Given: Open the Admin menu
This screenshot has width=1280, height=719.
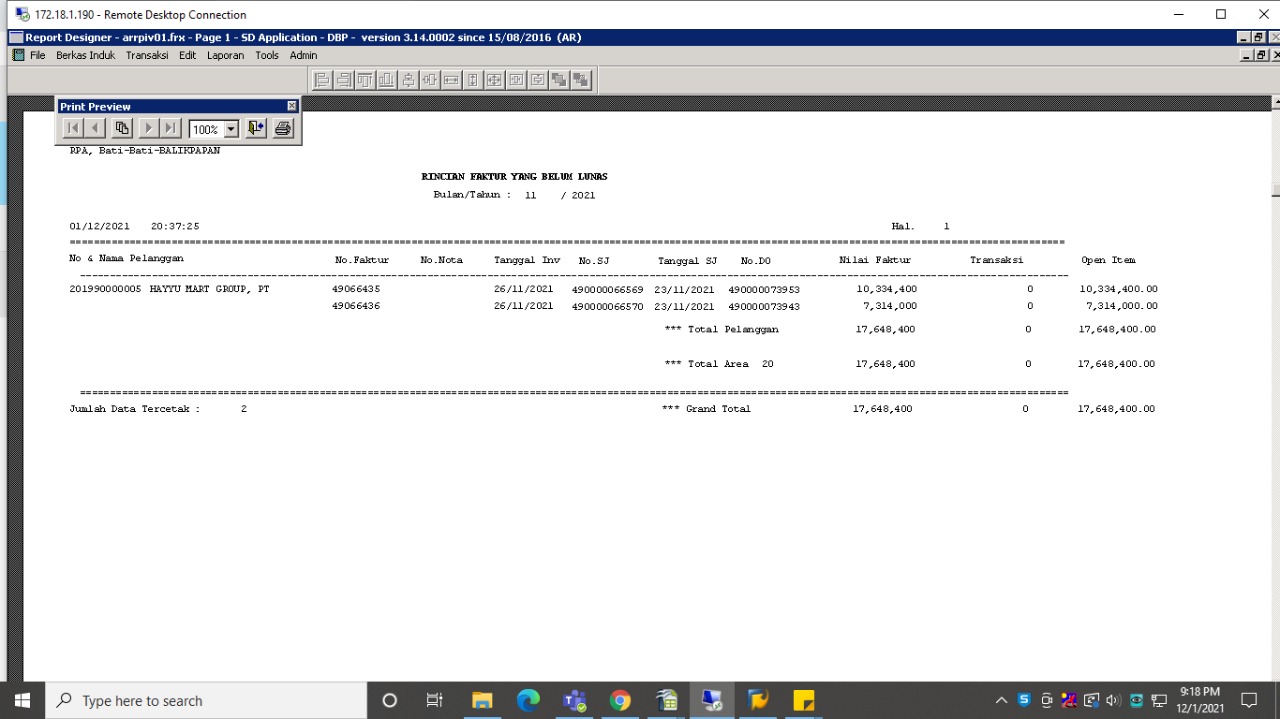Looking at the screenshot, I should 303,55.
